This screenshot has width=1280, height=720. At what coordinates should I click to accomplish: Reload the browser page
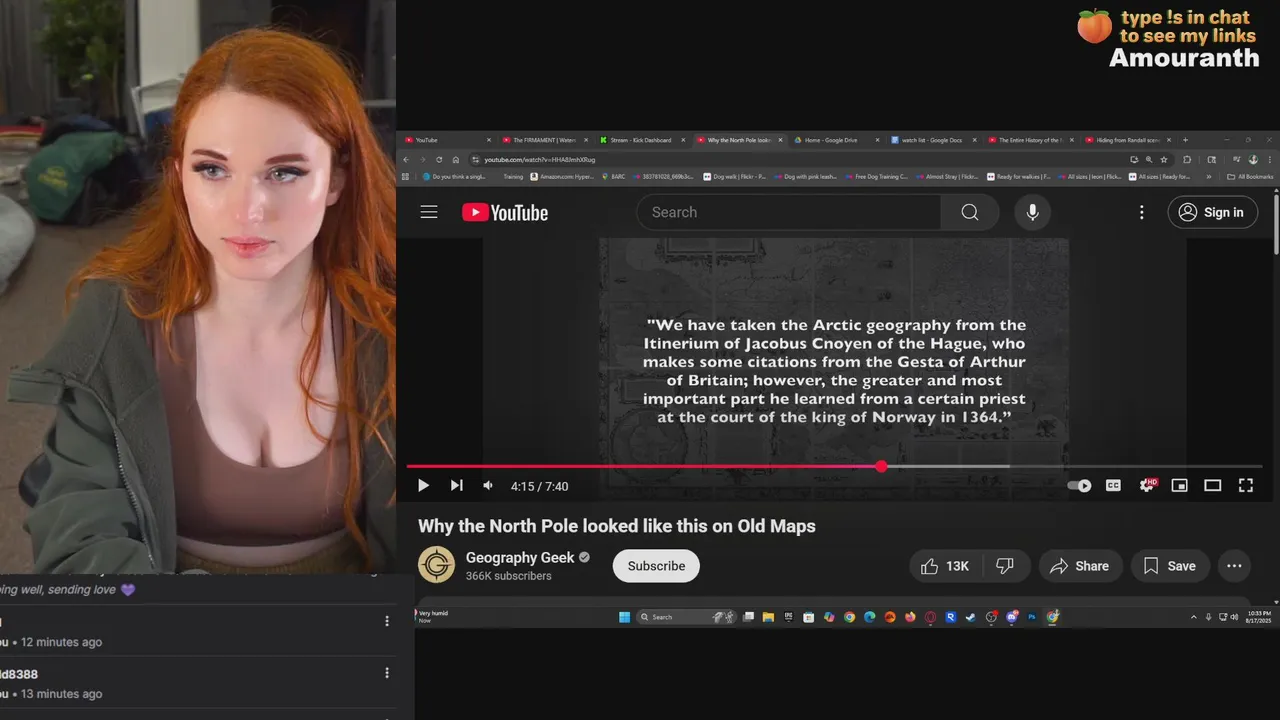[439, 160]
